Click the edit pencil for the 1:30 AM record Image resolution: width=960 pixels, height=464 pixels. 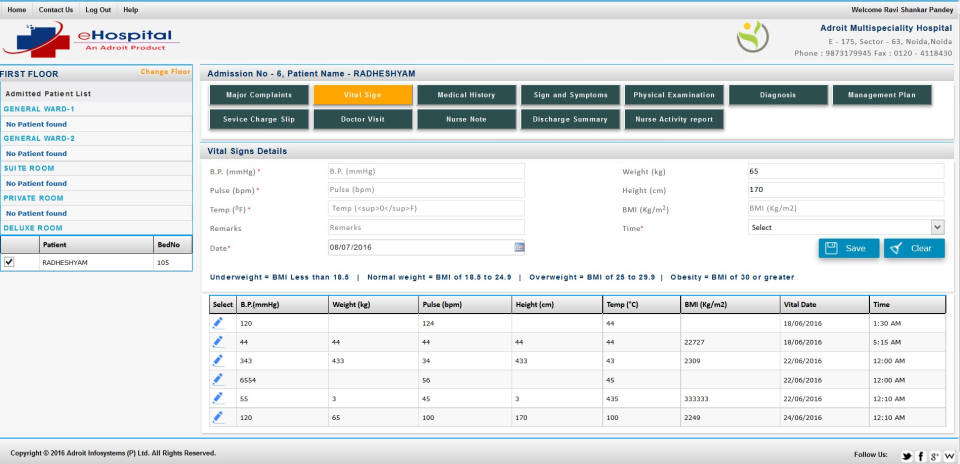coord(218,323)
